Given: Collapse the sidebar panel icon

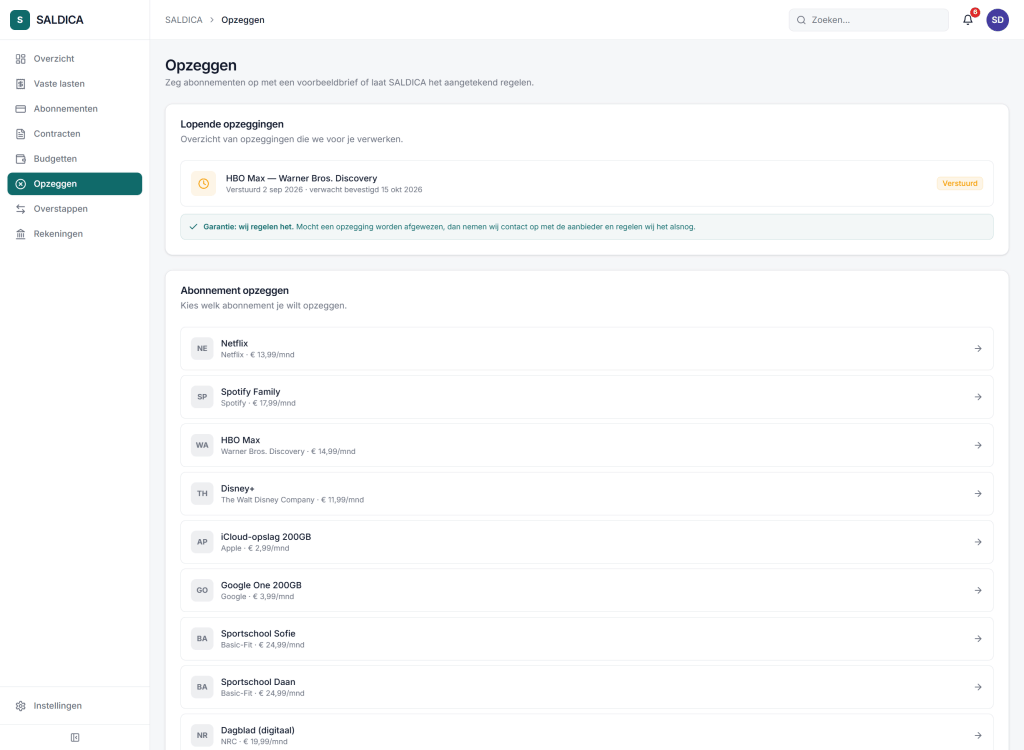Looking at the screenshot, I should (75, 738).
